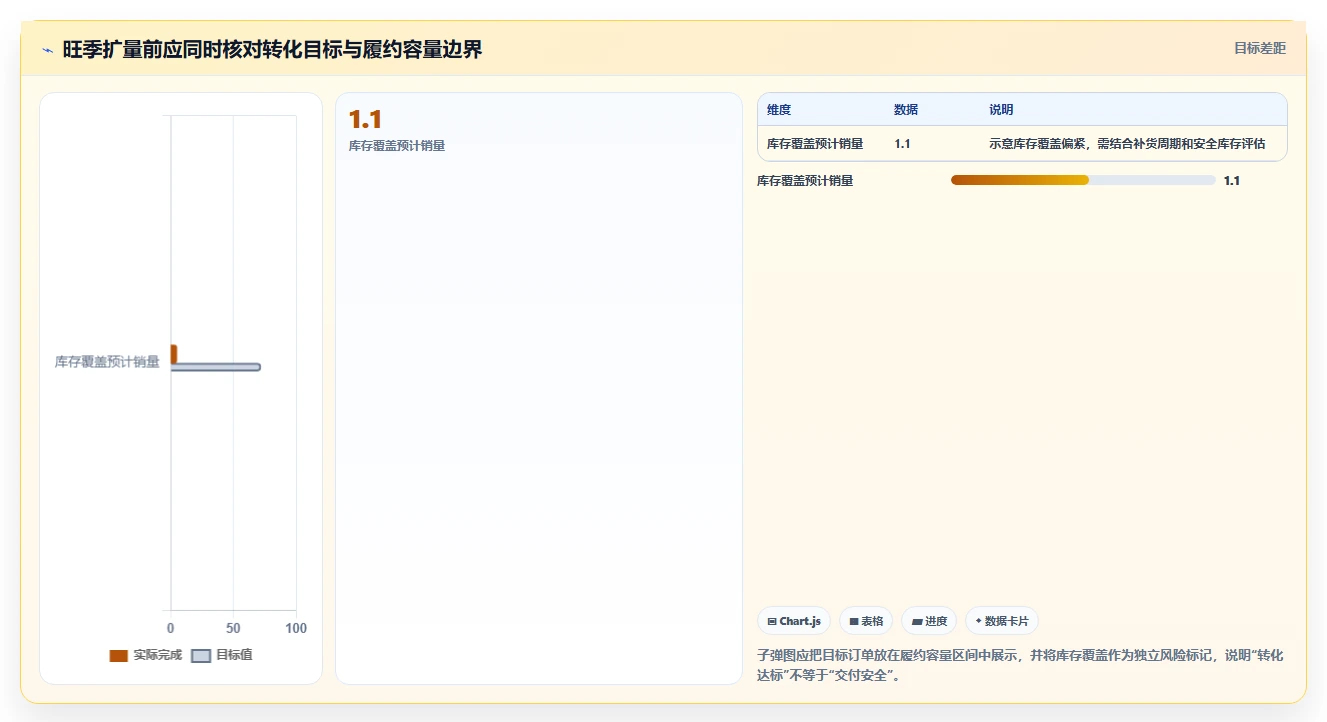Screen dimensions: 1327x722
Task: Click the orange 实际完成 bar in chart
Action: click(x=174, y=354)
